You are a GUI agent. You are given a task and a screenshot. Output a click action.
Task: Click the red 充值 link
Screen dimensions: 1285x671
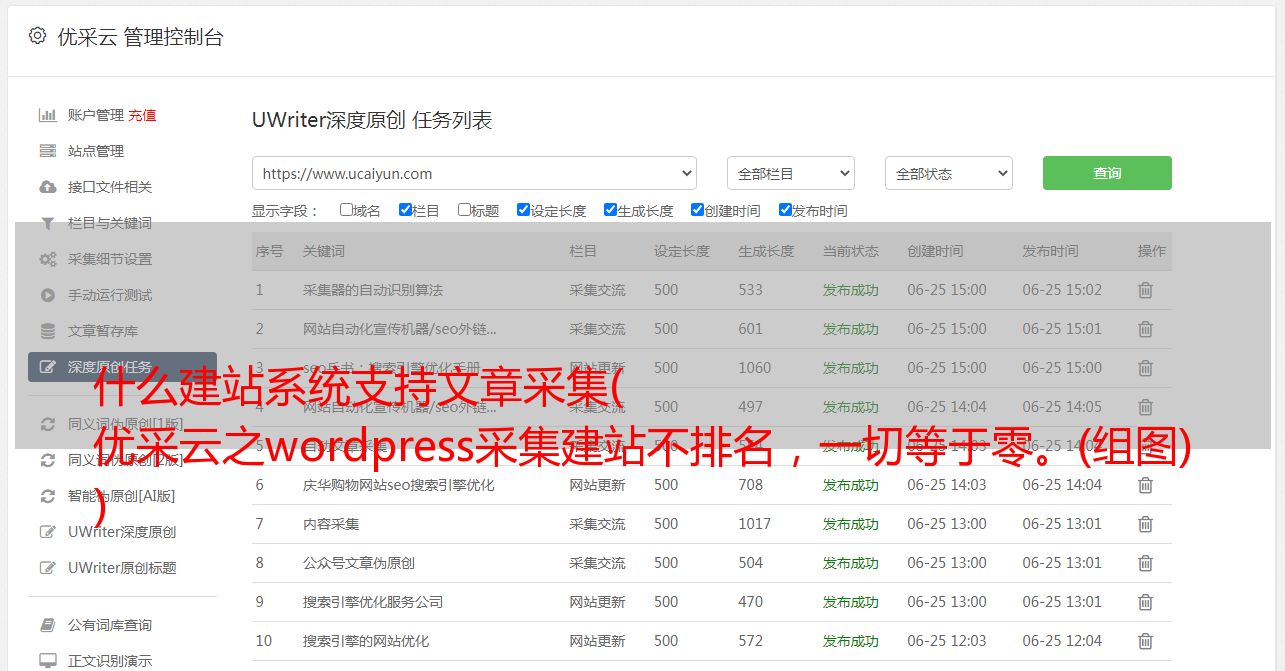pos(142,115)
